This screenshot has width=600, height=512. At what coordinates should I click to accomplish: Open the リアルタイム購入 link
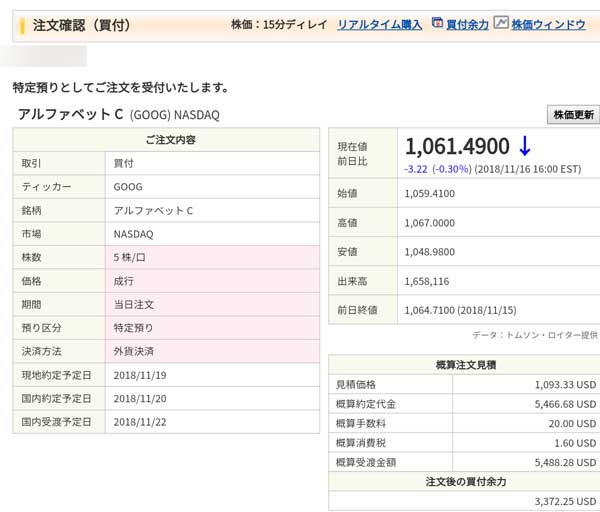tap(379, 24)
